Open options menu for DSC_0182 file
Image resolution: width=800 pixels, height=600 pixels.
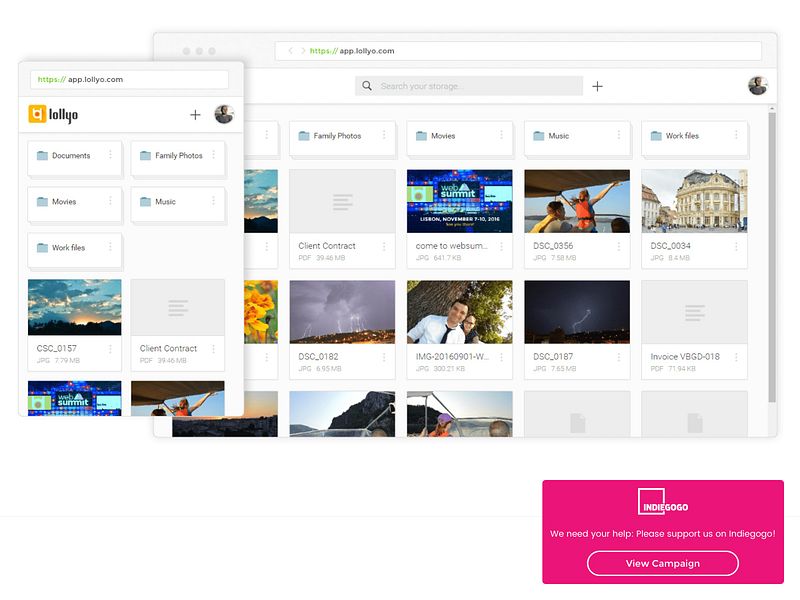click(x=384, y=357)
